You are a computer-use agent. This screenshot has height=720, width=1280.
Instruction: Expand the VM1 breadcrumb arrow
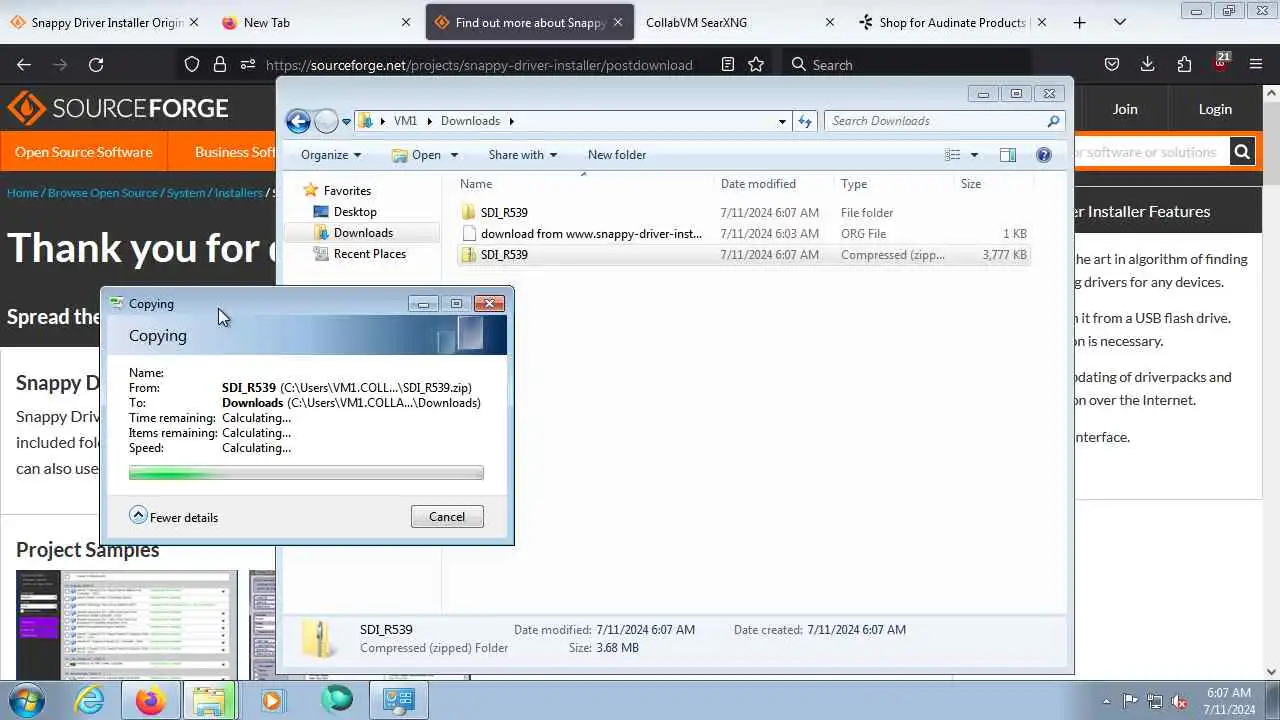click(431, 121)
